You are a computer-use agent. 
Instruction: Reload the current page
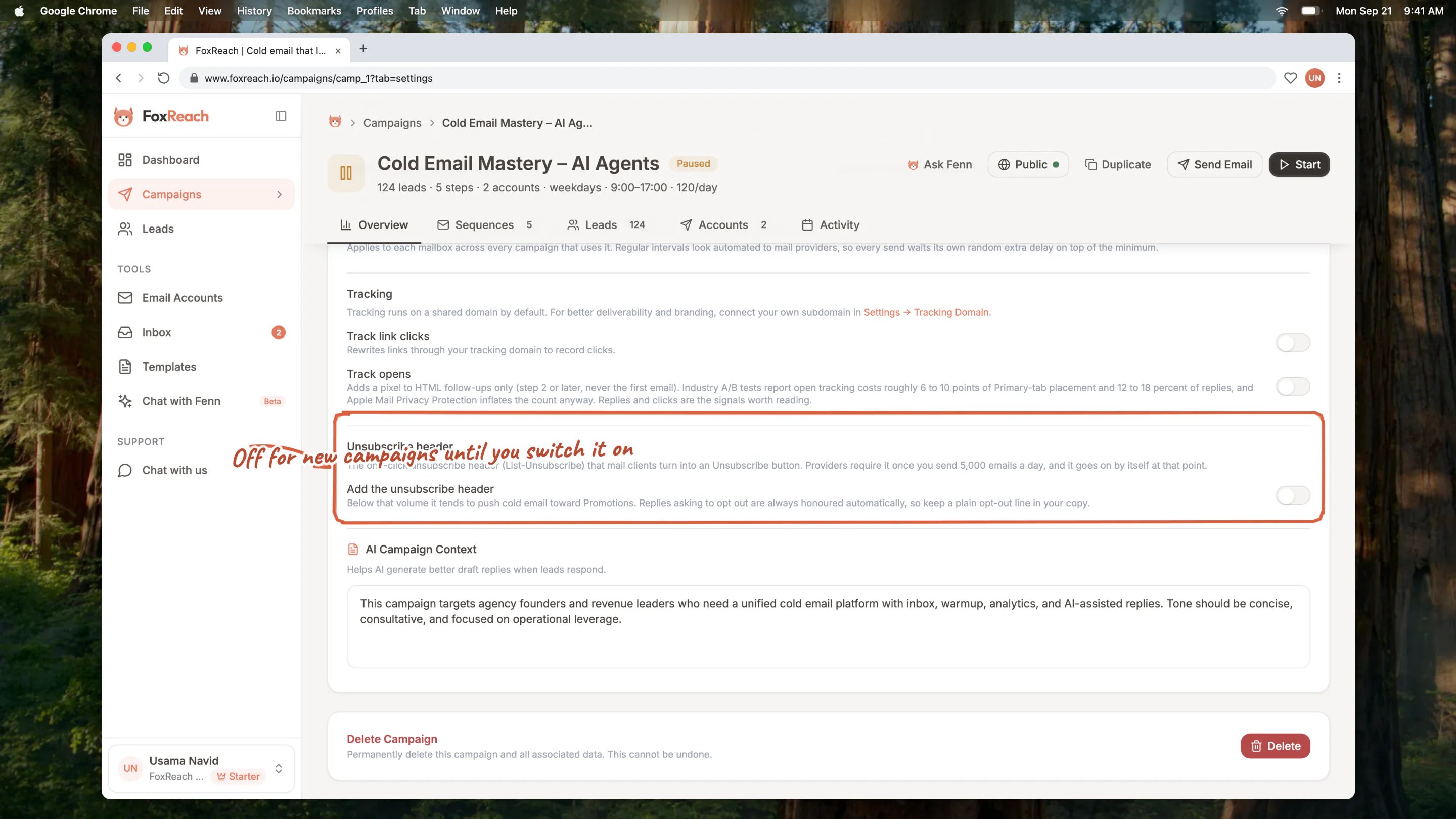click(163, 78)
